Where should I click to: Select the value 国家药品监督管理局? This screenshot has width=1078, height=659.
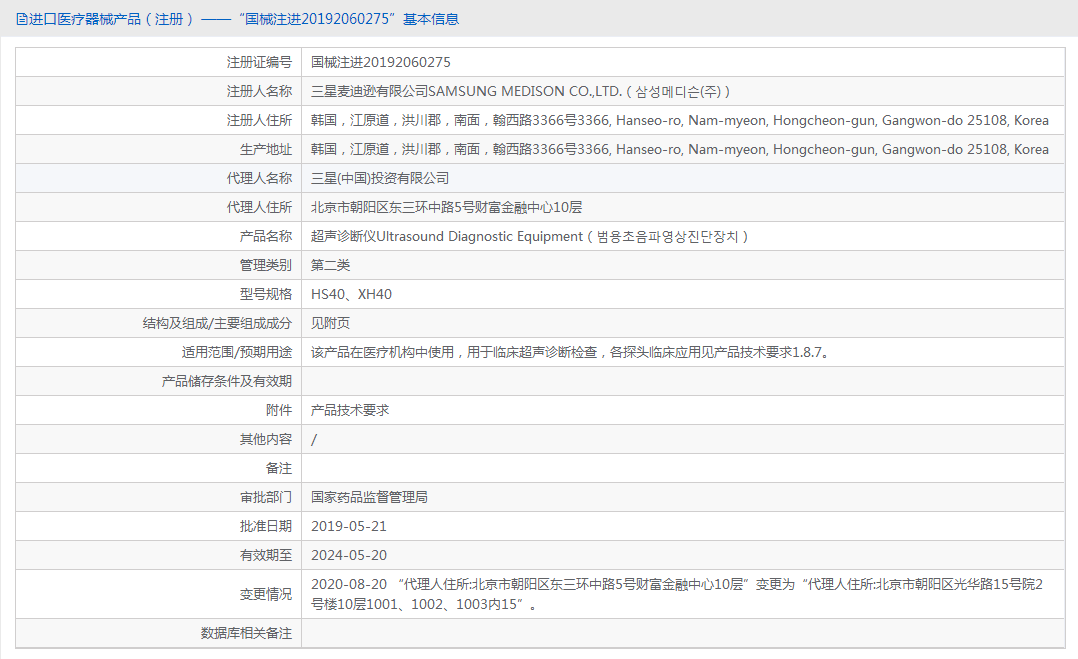tap(369, 498)
